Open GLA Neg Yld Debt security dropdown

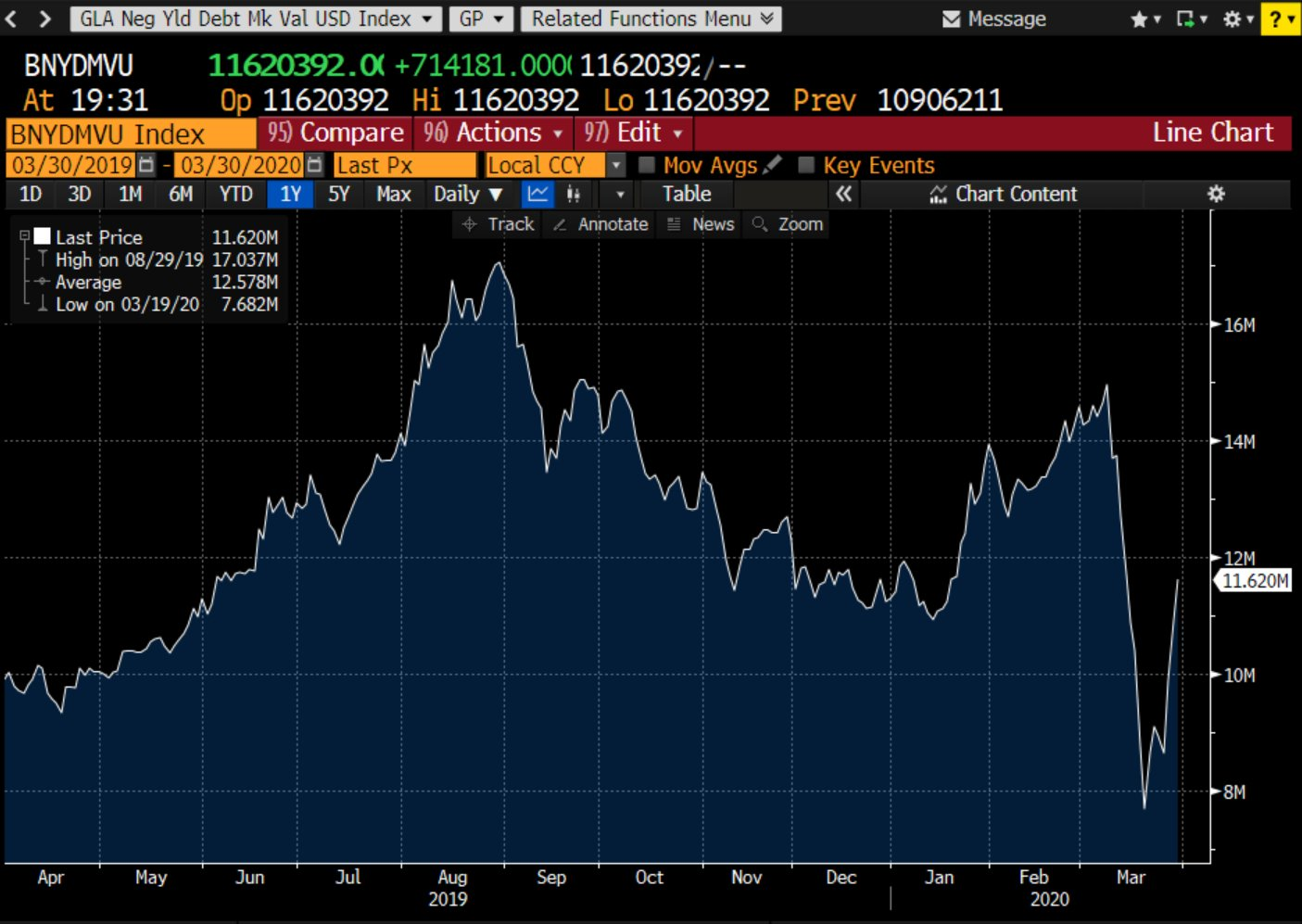[255, 19]
